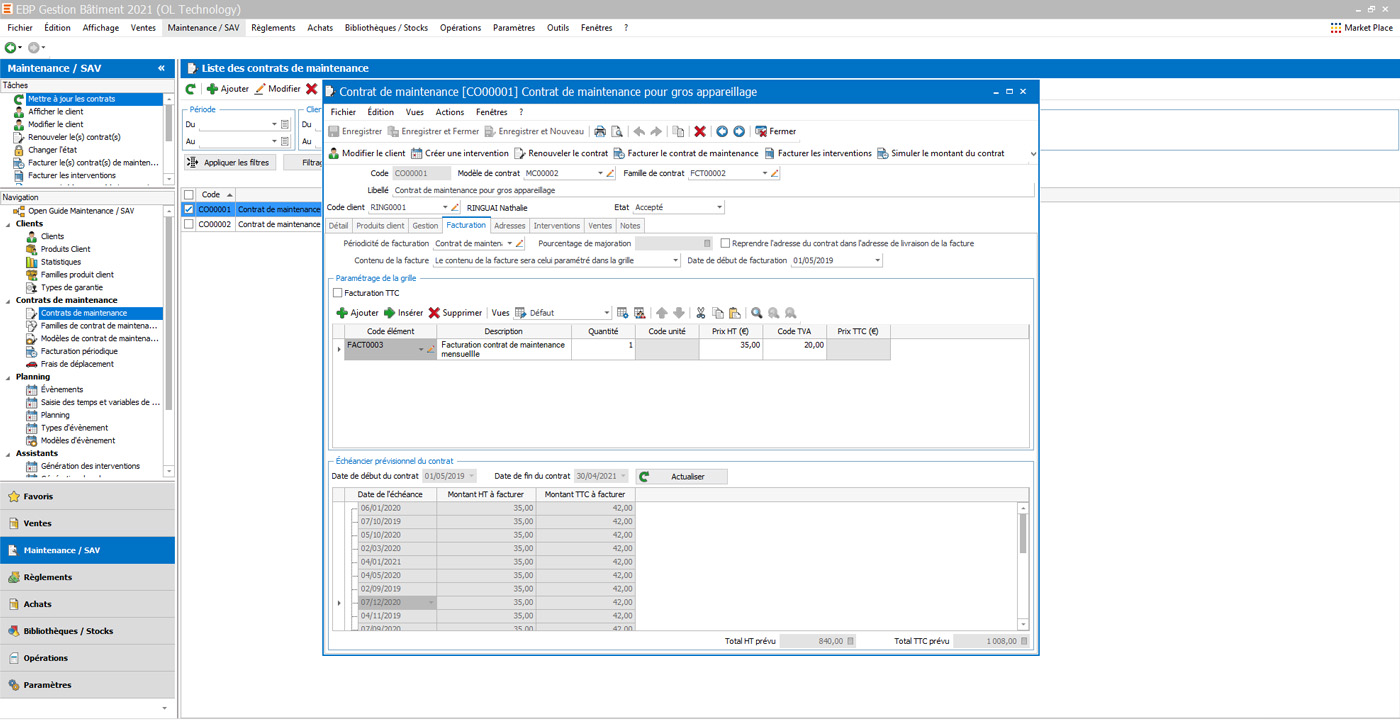Image resolution: width=1400 pixels, height=720 pixels.
Task: Switch to the Produits client tab
Action: click(x=380, y=226)
